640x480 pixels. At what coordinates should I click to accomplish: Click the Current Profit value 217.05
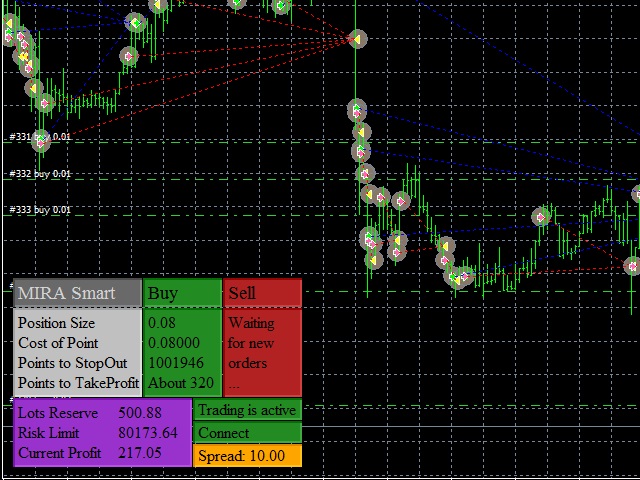click(139, 453)
